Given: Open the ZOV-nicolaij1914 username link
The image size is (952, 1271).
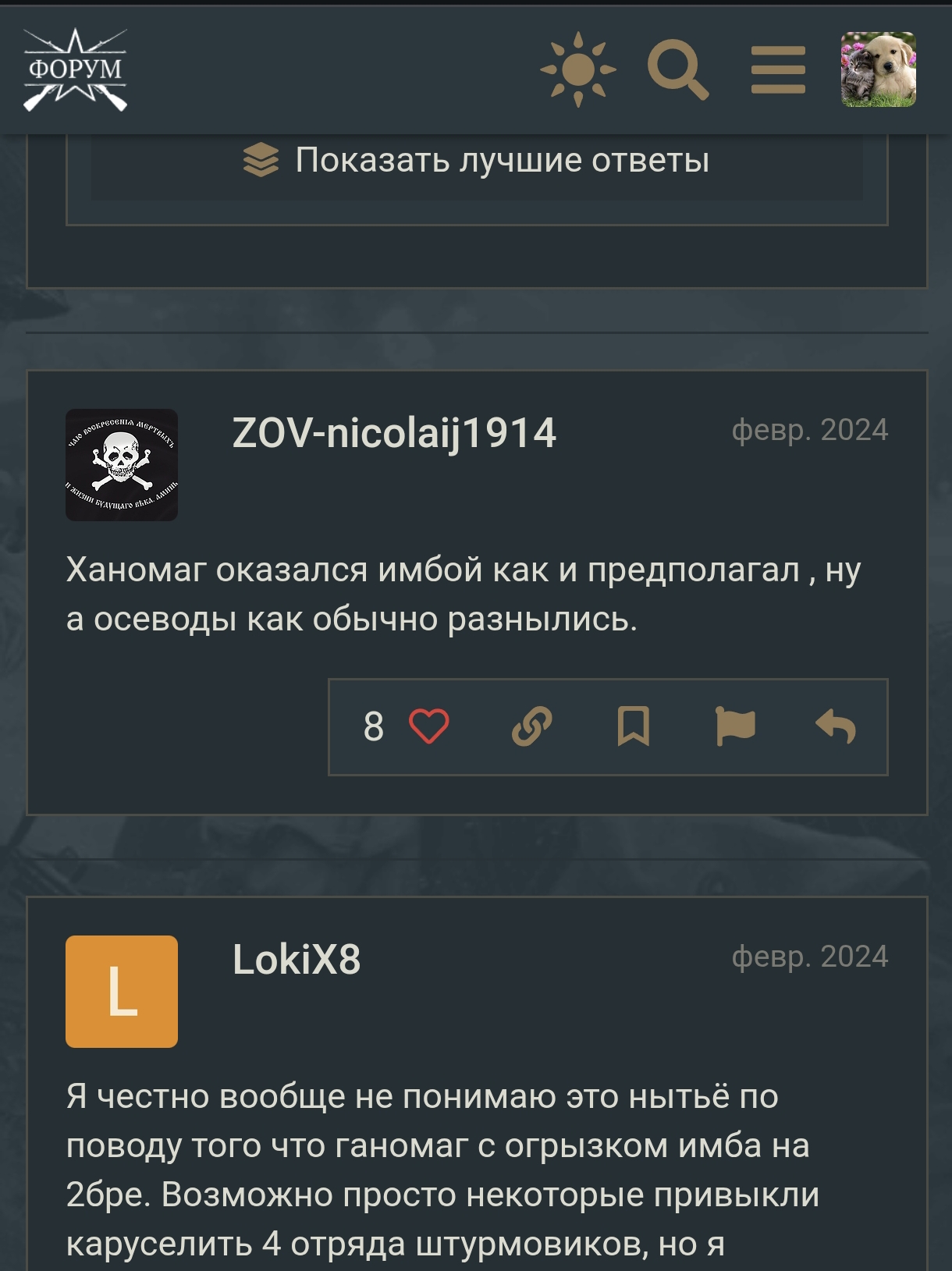Looking at the screenshot, I should coord(394,432).
